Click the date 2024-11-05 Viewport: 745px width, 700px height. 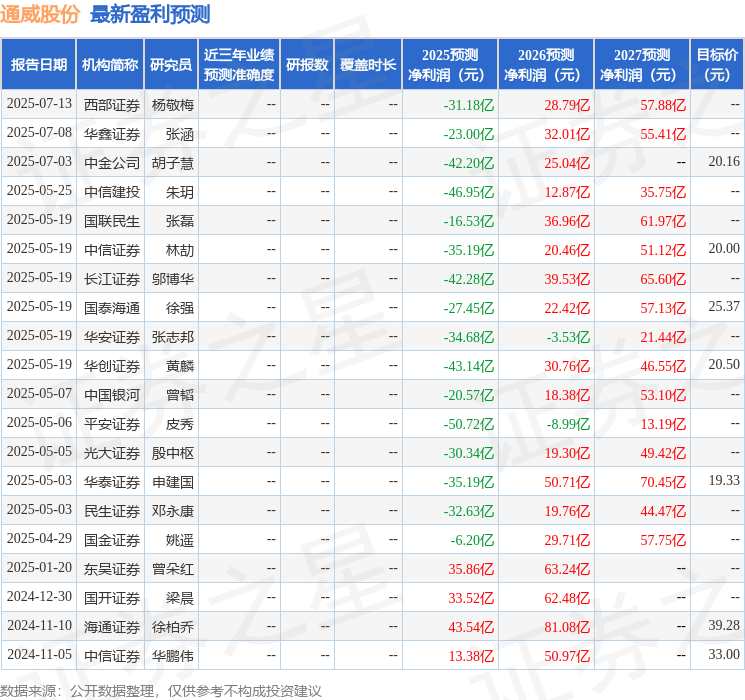(39, 654)
